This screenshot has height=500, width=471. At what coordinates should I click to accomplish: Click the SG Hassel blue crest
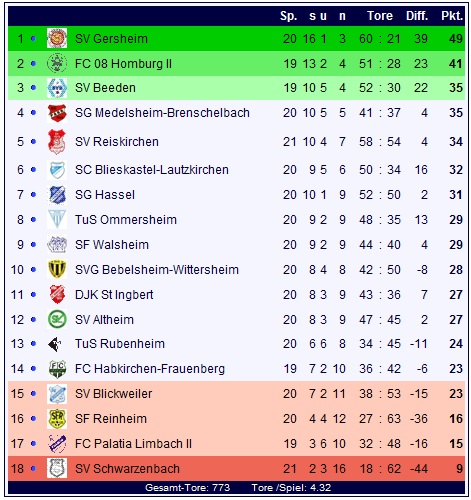coord(57,195)
